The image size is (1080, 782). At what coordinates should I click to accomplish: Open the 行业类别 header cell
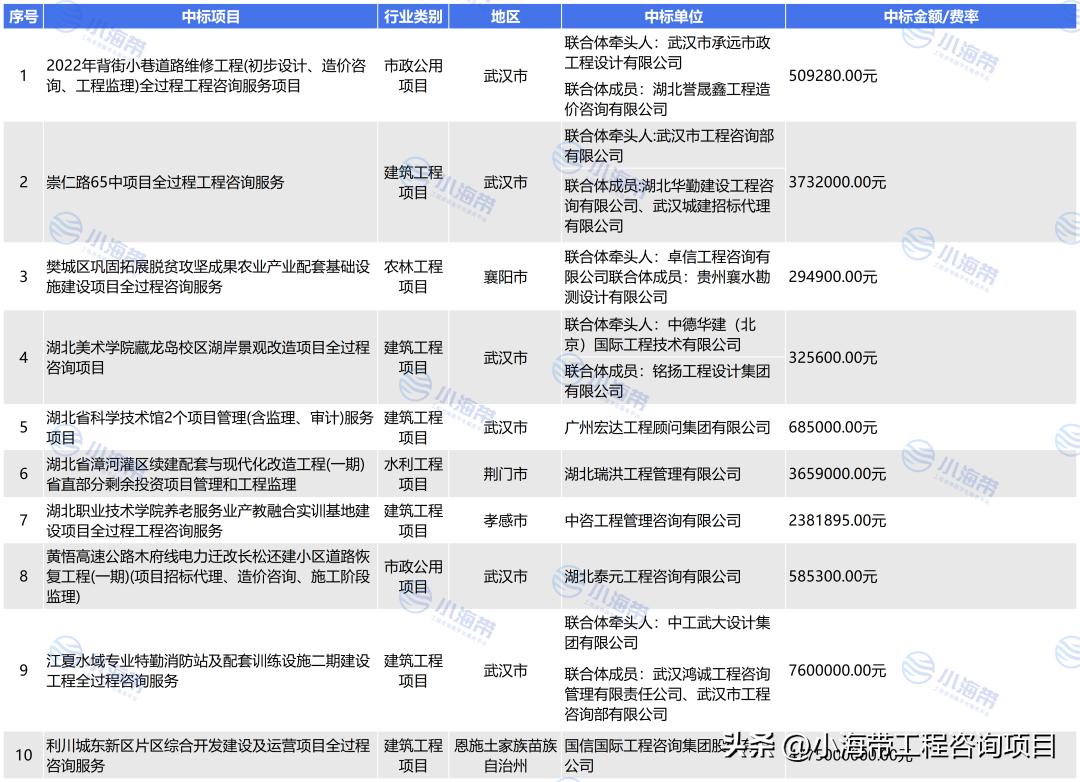pos(413,15)
